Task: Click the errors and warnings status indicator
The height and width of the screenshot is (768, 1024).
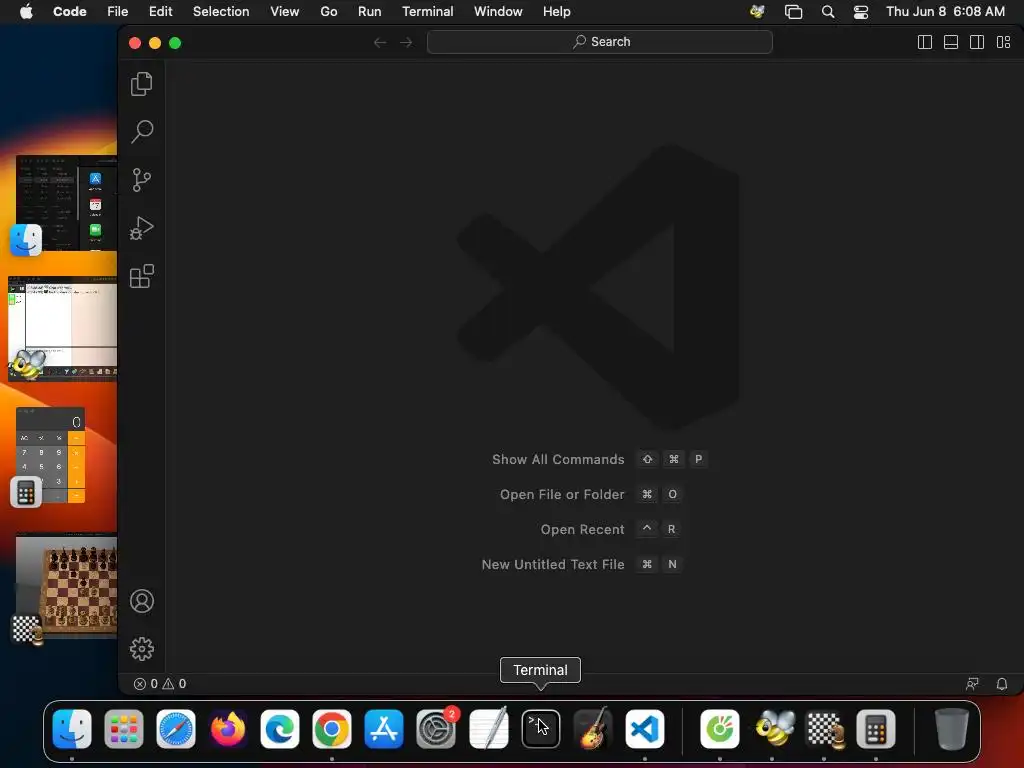Action: (160, 684)
